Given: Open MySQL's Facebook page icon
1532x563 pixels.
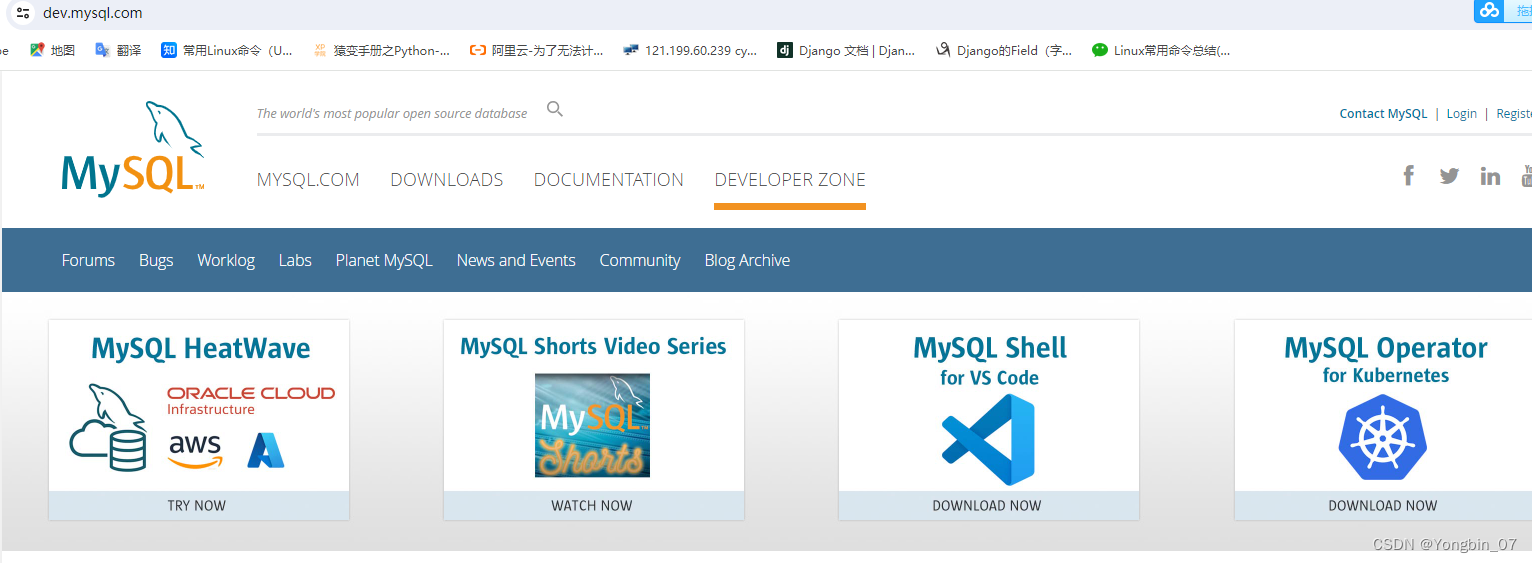Looking at the screenshot, I should 1408,176.
